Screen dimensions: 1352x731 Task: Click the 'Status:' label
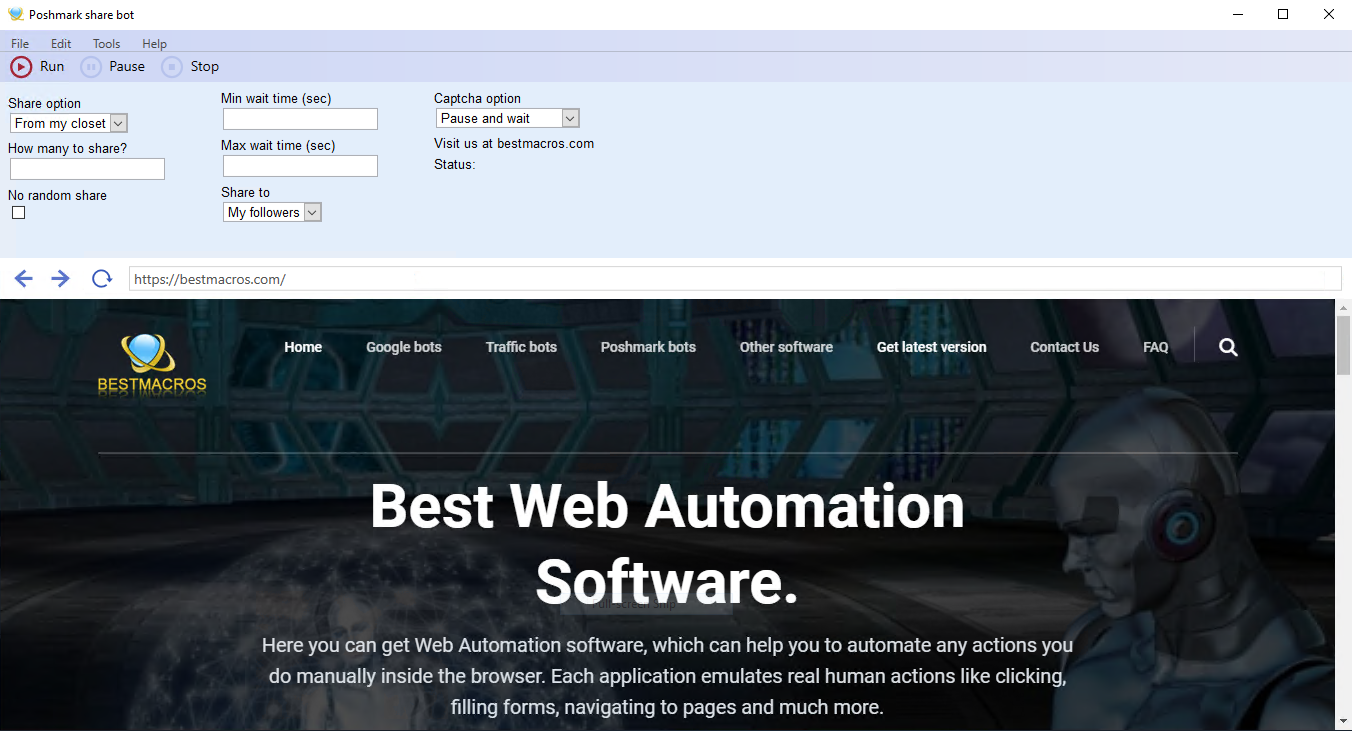(x=455, y=164)
